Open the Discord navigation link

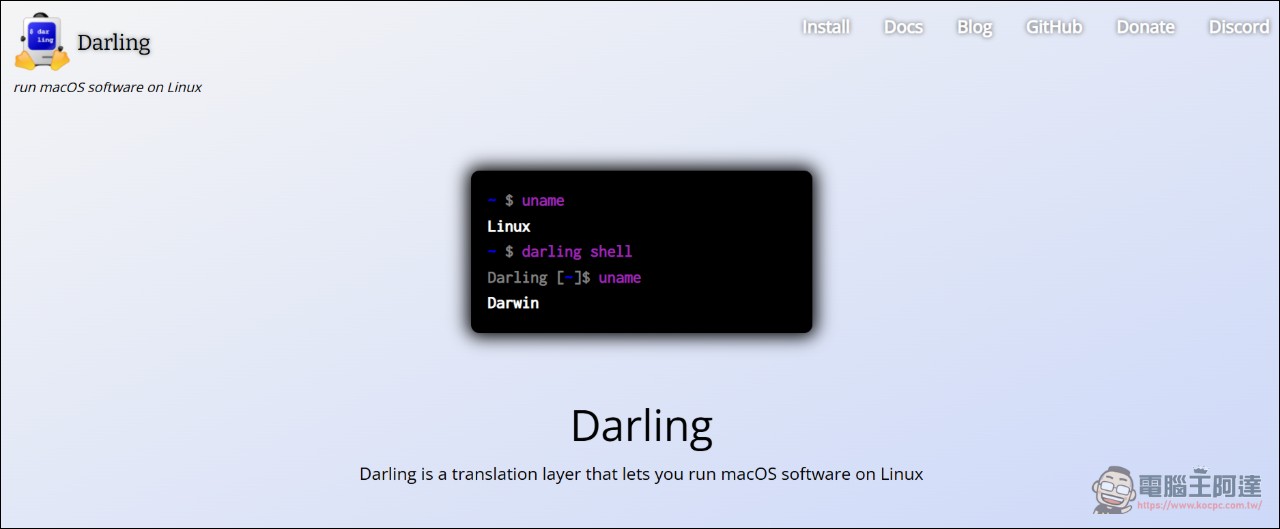1239,27
